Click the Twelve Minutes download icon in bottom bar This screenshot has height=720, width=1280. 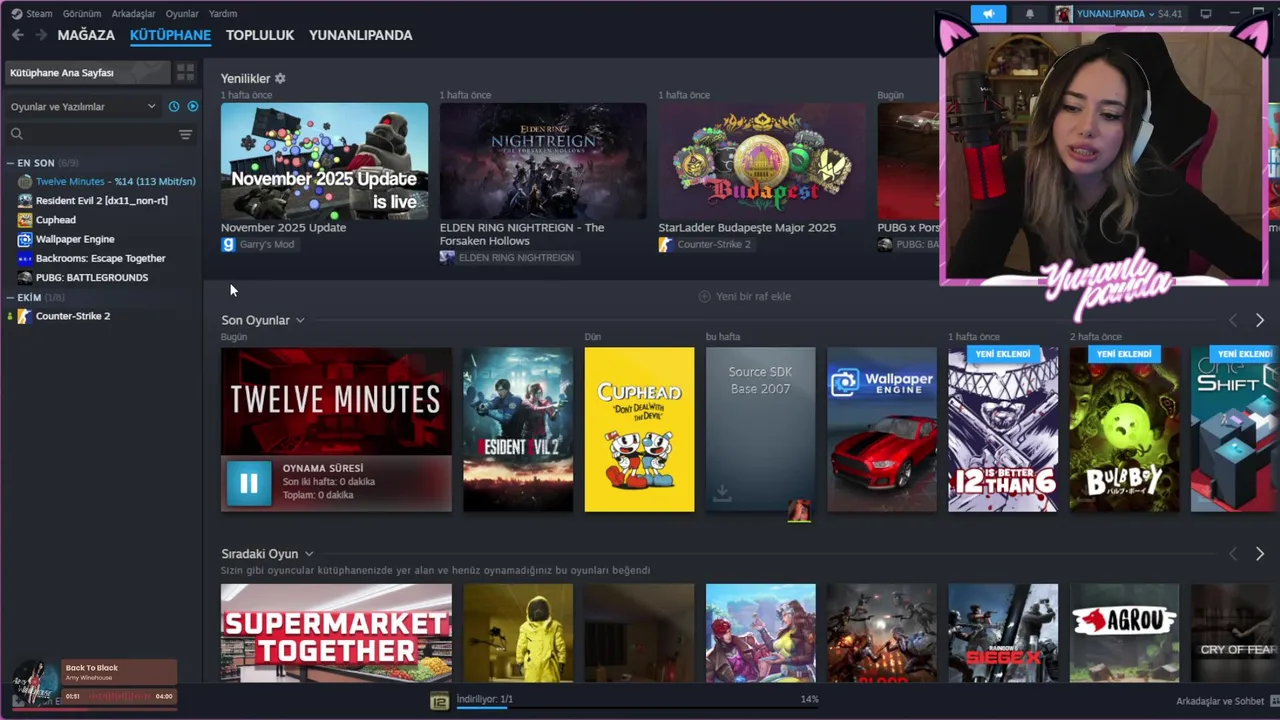pyautogui.click(x=439, y=701)
